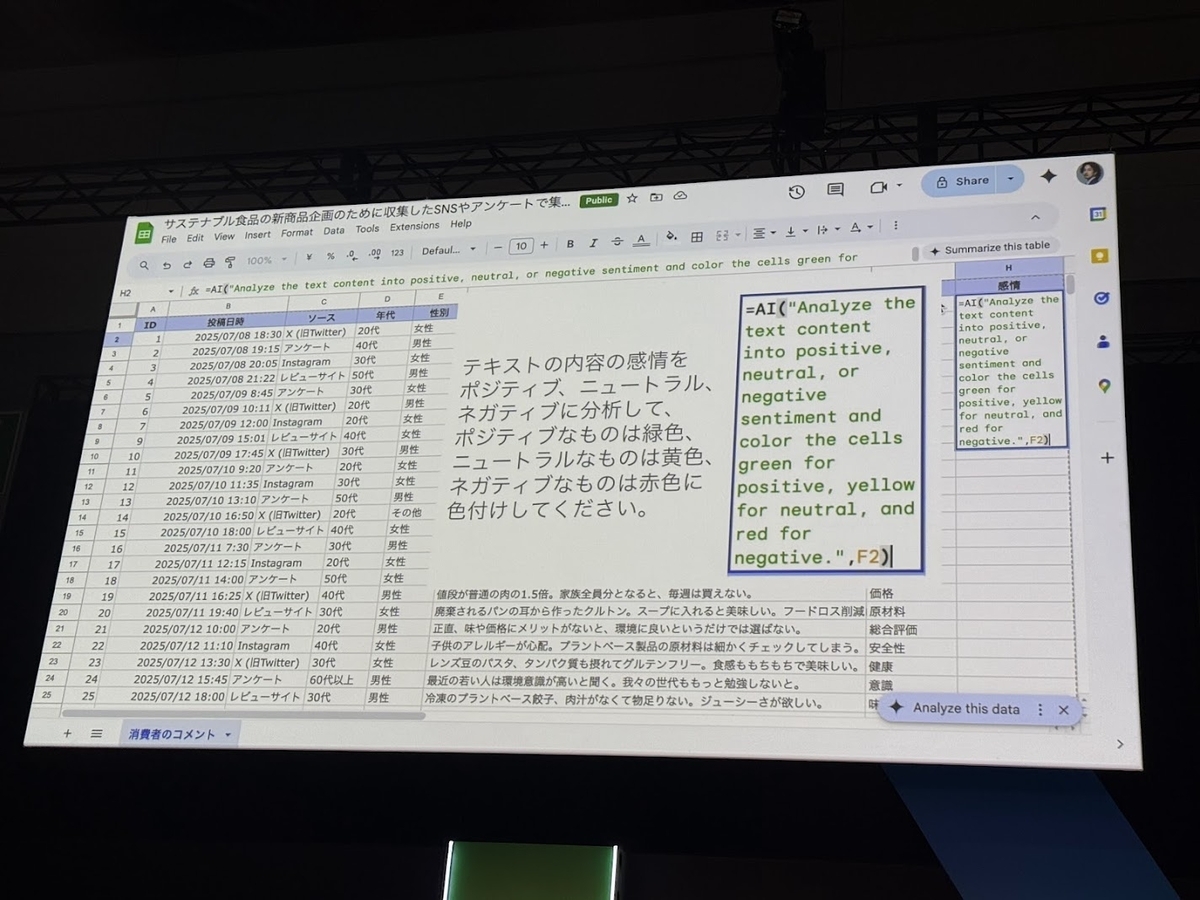Format cell as yen currency

[310, 257]
